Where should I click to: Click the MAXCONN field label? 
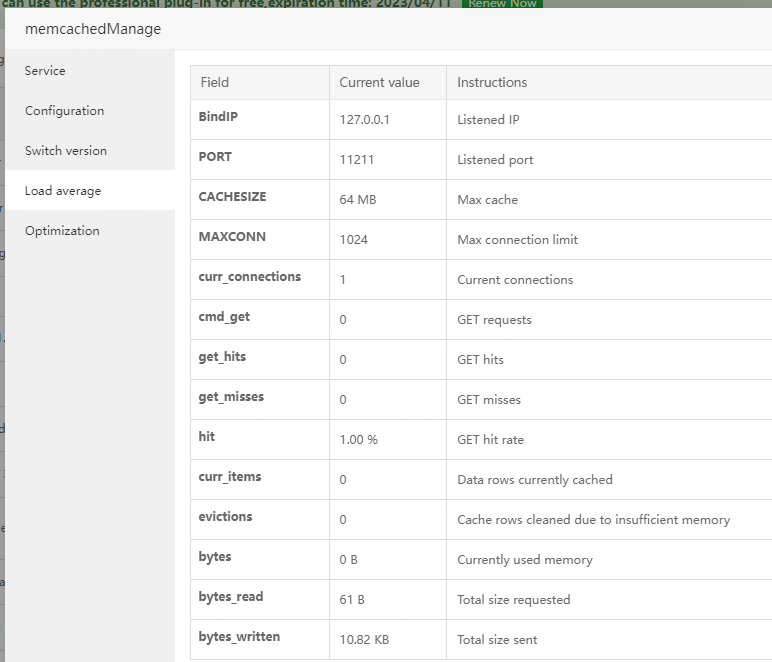(232, 237)
